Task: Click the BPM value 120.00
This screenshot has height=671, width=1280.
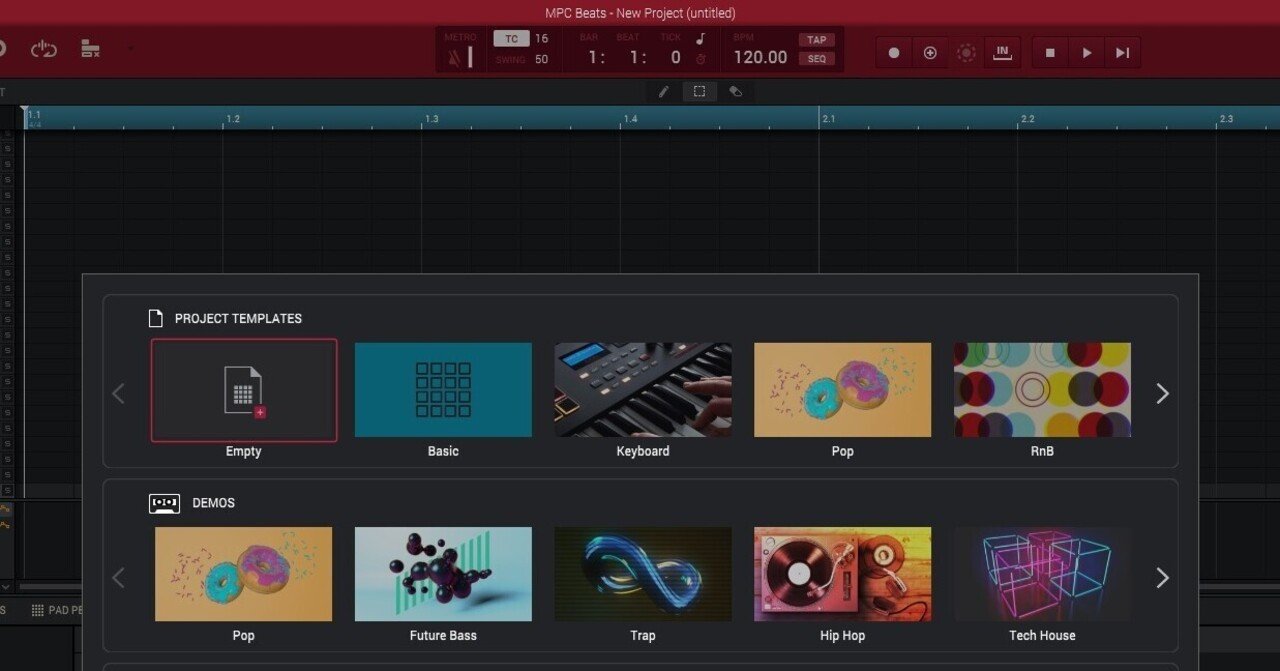Action: click(x=760, y=57)
